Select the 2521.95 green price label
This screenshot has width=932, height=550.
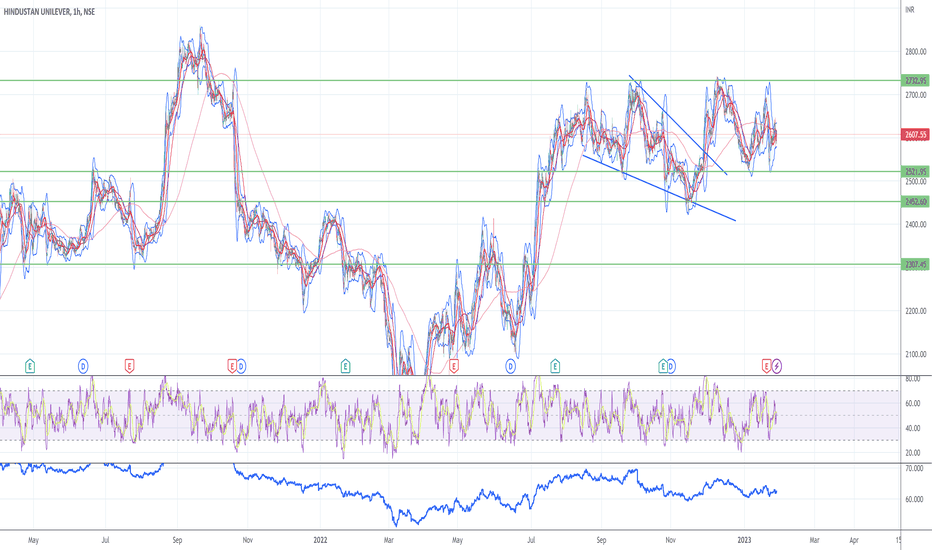tap(916, 172)
